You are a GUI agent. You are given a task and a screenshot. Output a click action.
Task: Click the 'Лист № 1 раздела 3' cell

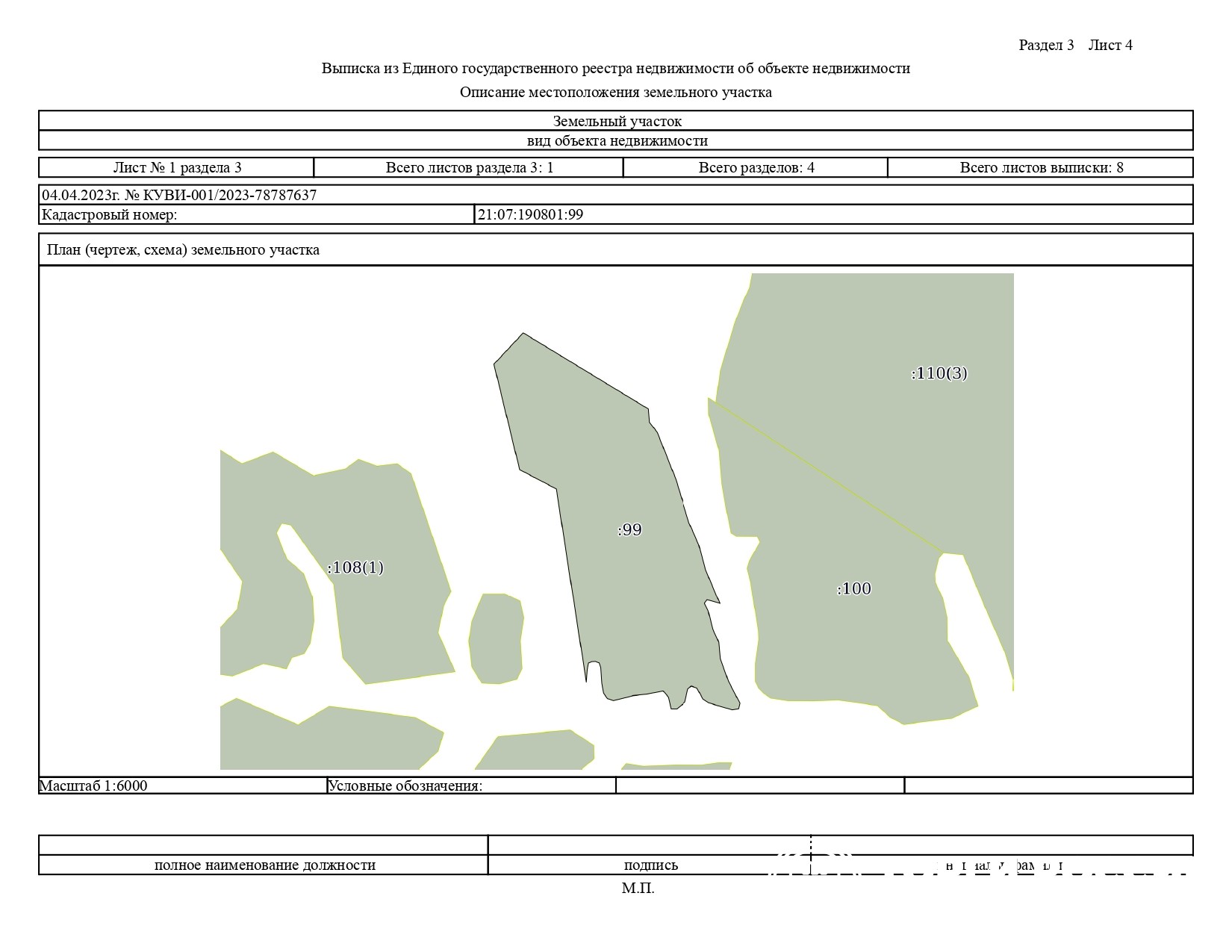pos(177,167)
